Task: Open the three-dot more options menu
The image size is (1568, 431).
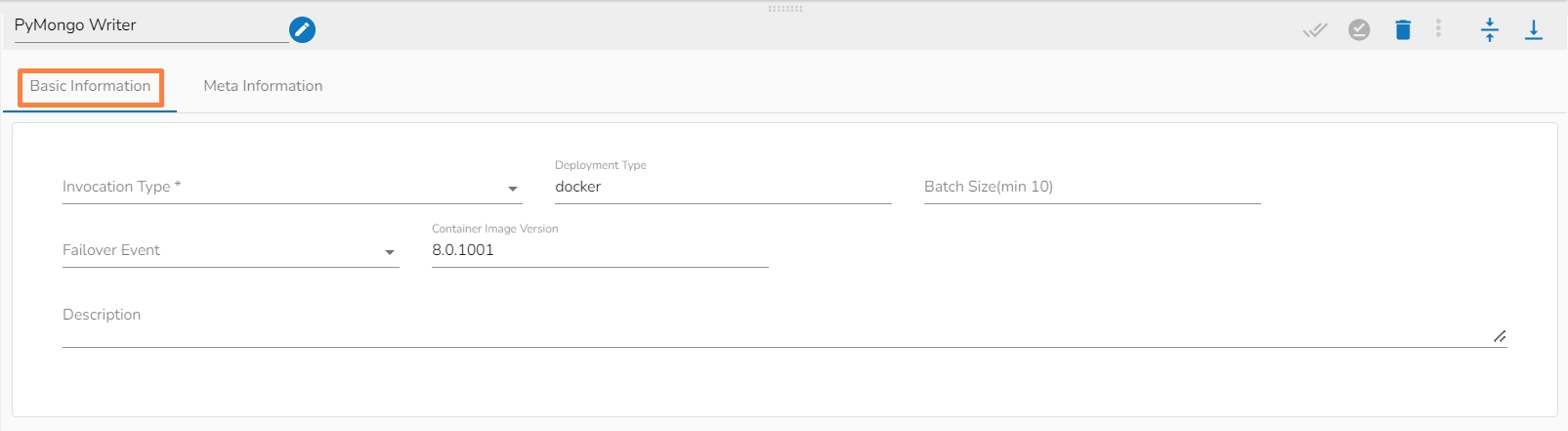Action: pyautogui.click(x=1438, y=28)
